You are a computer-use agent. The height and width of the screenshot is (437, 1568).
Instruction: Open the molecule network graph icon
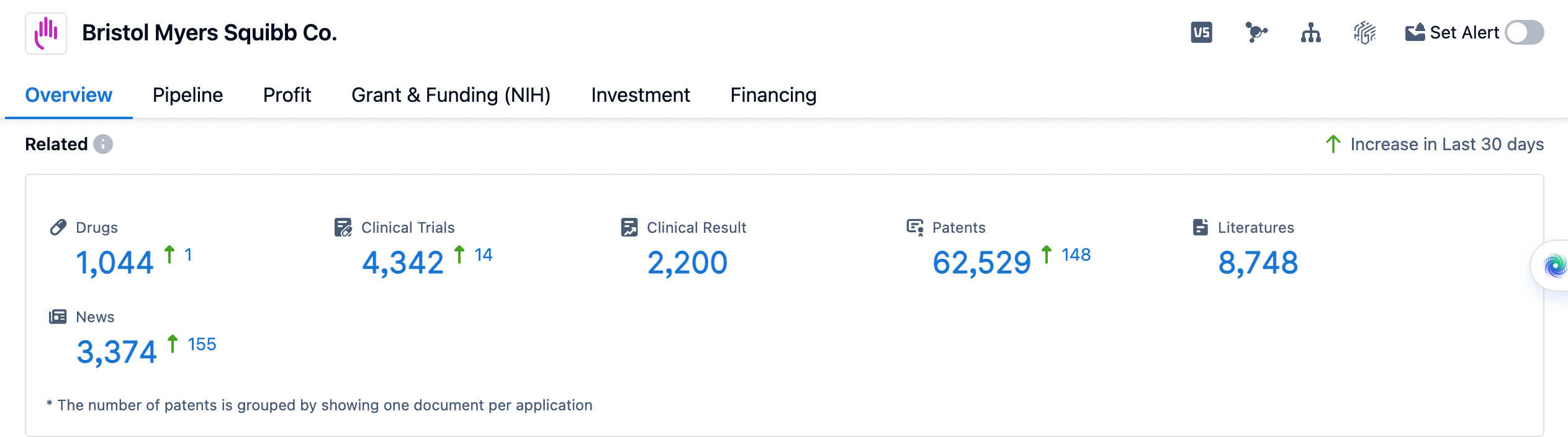click(1256, 32)
